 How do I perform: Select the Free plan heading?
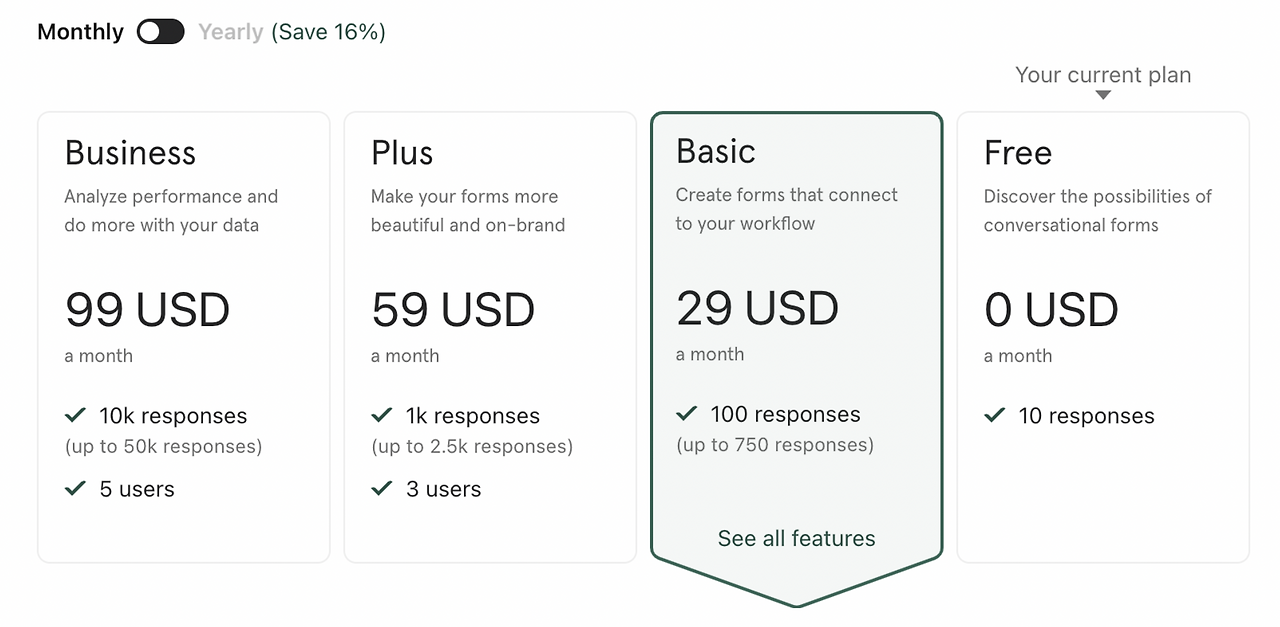(1018, 153)
